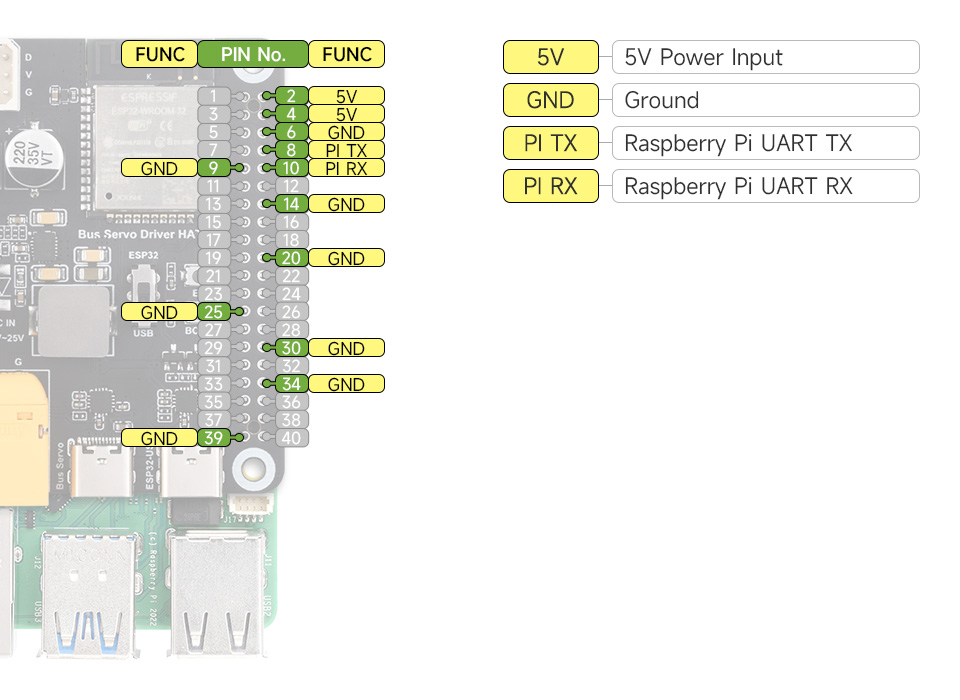The width and height of the screenshot is (960, 700).
Task: Click the GND label beside pin 20
Action: pyautogui.click(x=347, y=258)
